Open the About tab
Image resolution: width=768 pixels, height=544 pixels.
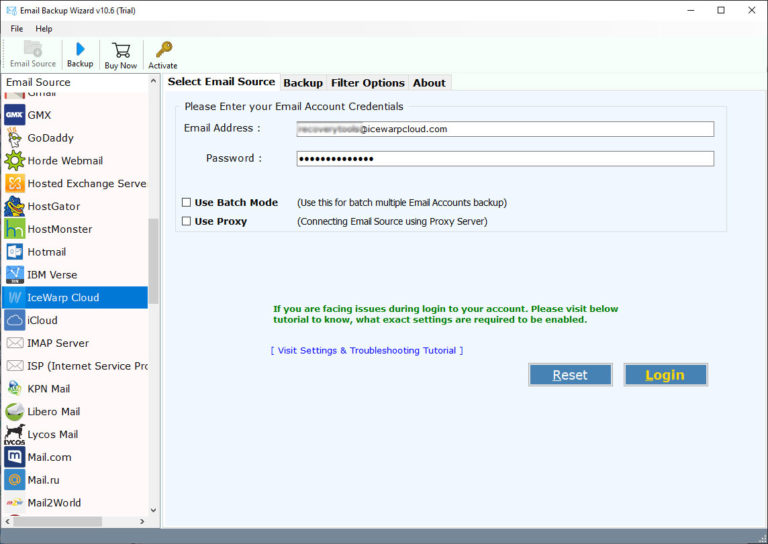click(429, 83)
